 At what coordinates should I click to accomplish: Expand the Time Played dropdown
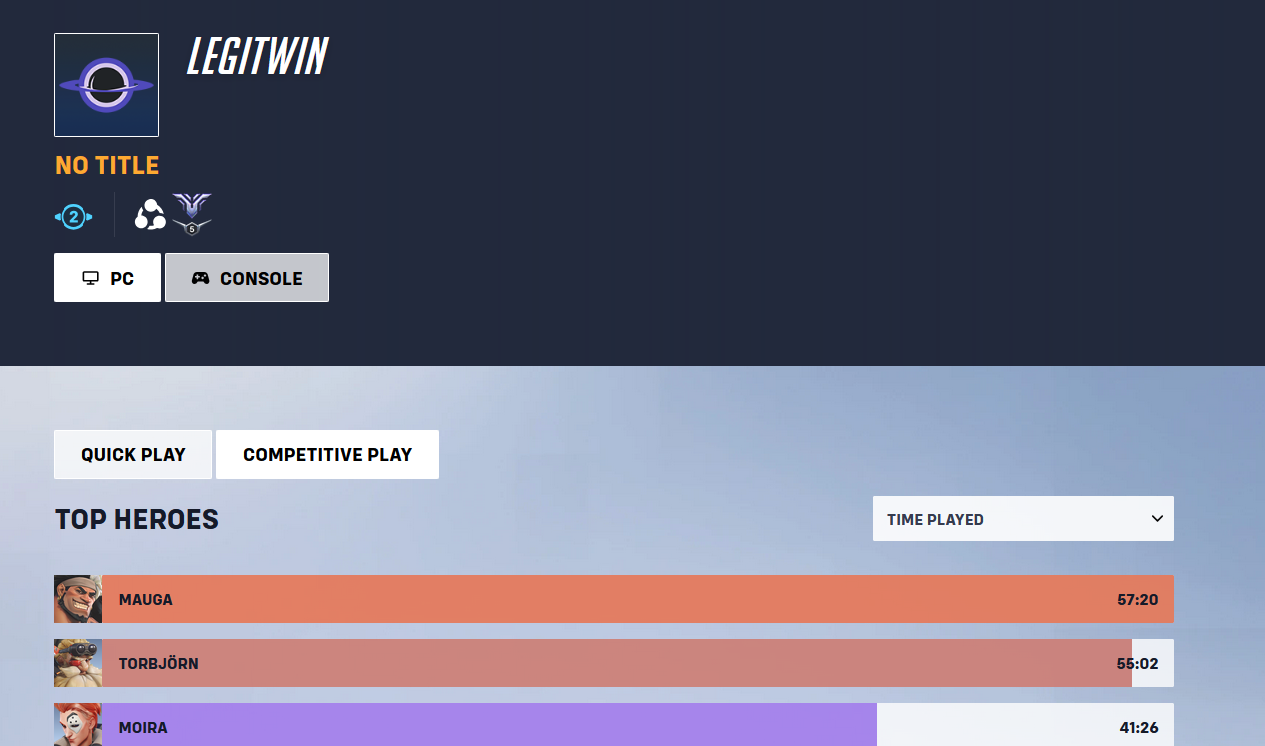(x=1023, y=519)
